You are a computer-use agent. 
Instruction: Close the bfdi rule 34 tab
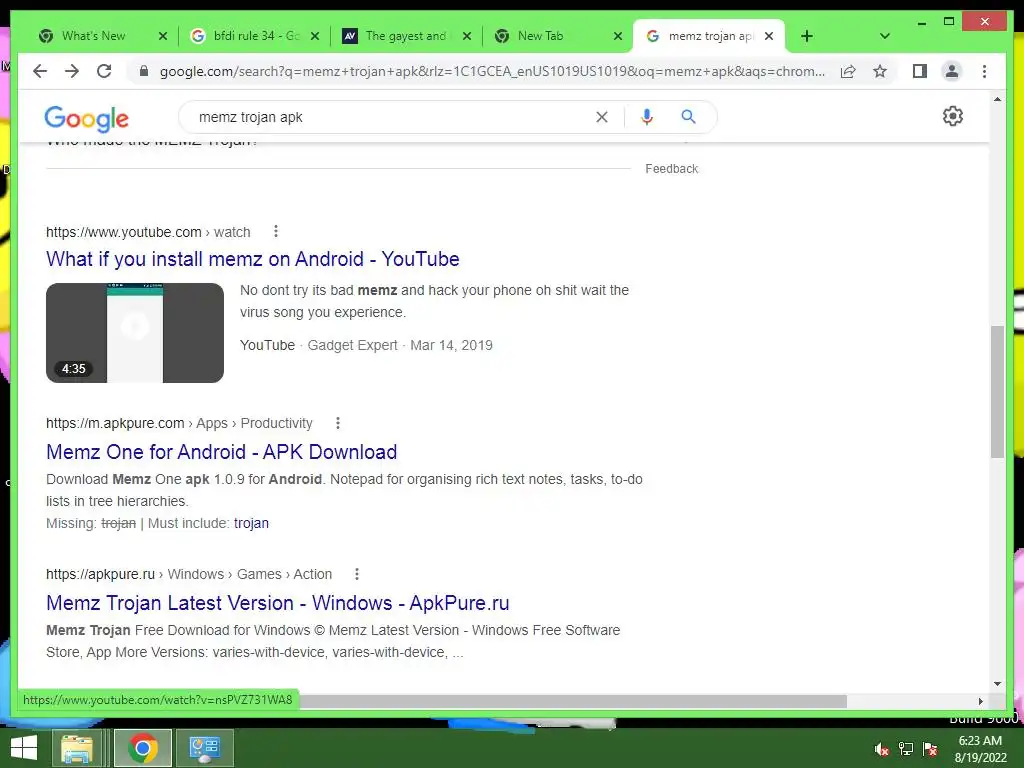pyautogui.click(x=315, y=37)
